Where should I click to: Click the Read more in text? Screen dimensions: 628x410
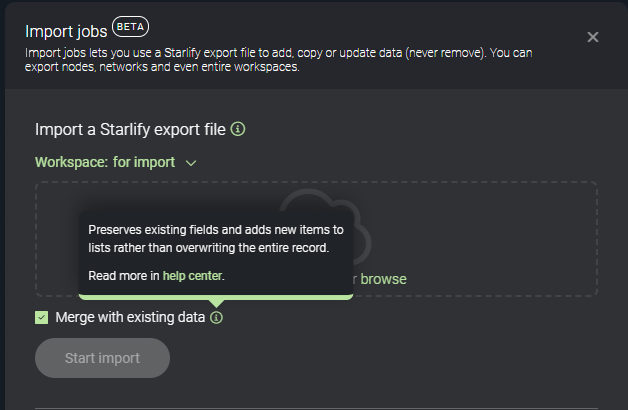point(124,275)
